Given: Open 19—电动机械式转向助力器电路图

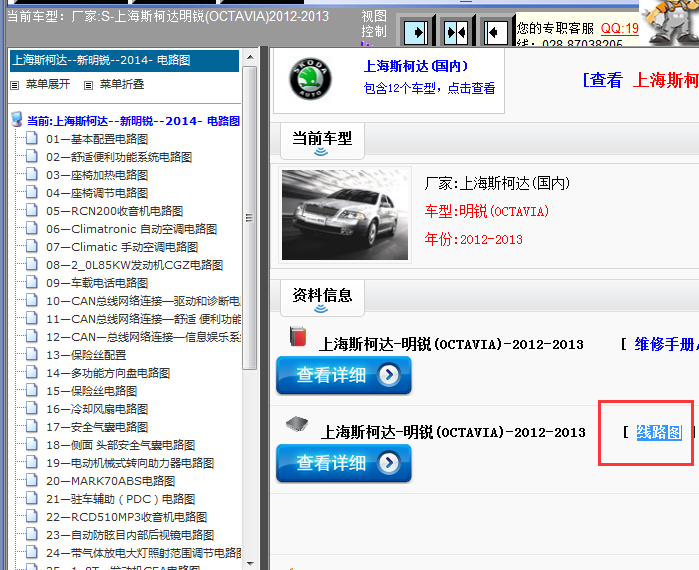Looking at the screenshot, I should pos(130,463).
